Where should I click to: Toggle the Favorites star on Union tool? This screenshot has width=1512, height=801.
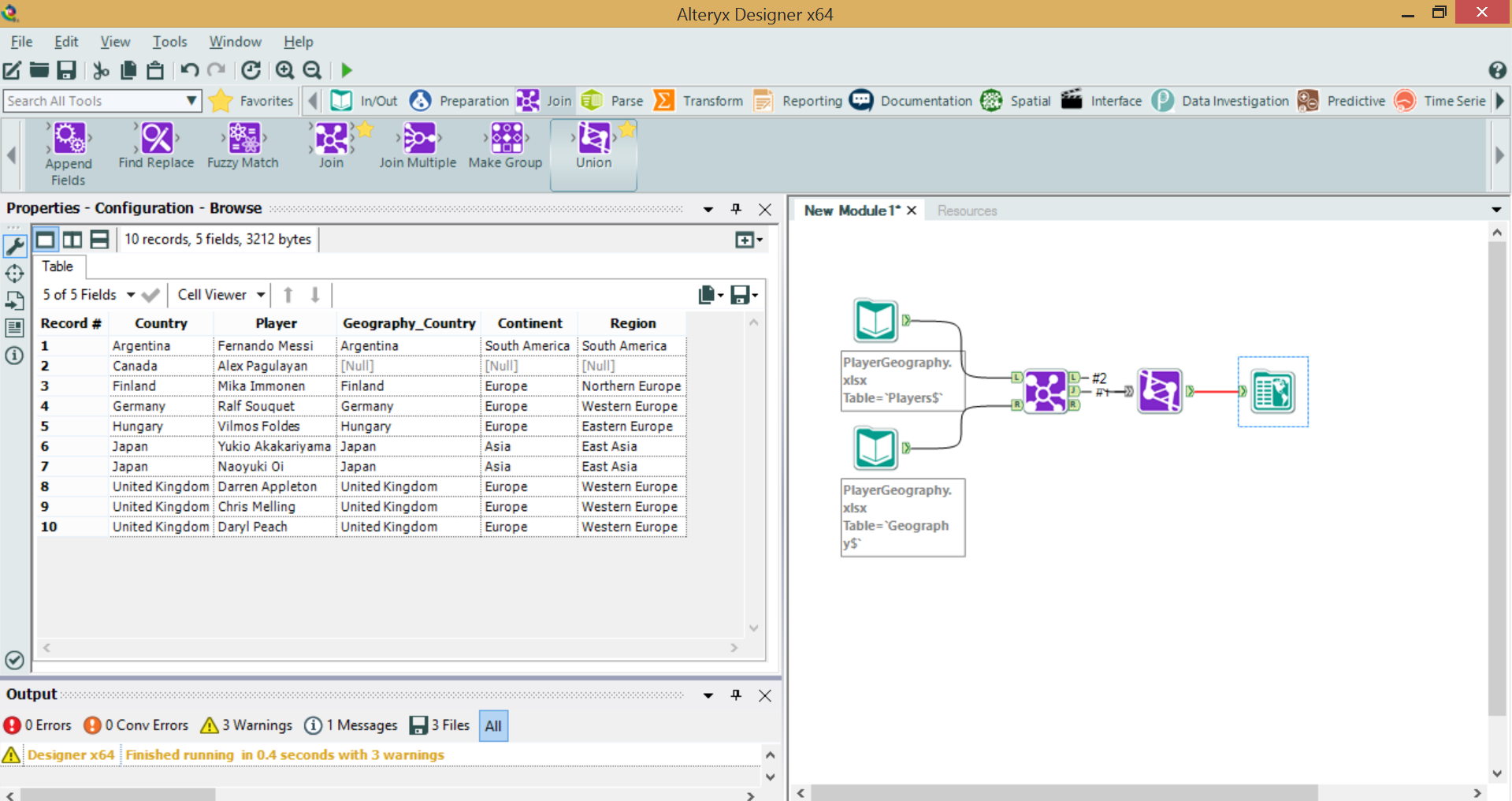(x=627, y=129)
